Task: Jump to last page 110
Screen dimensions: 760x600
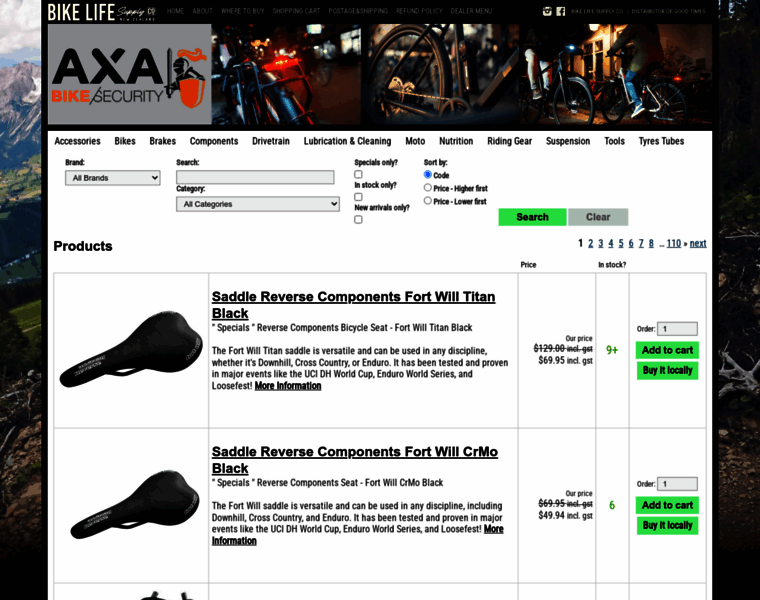Action: pos(674,243)
